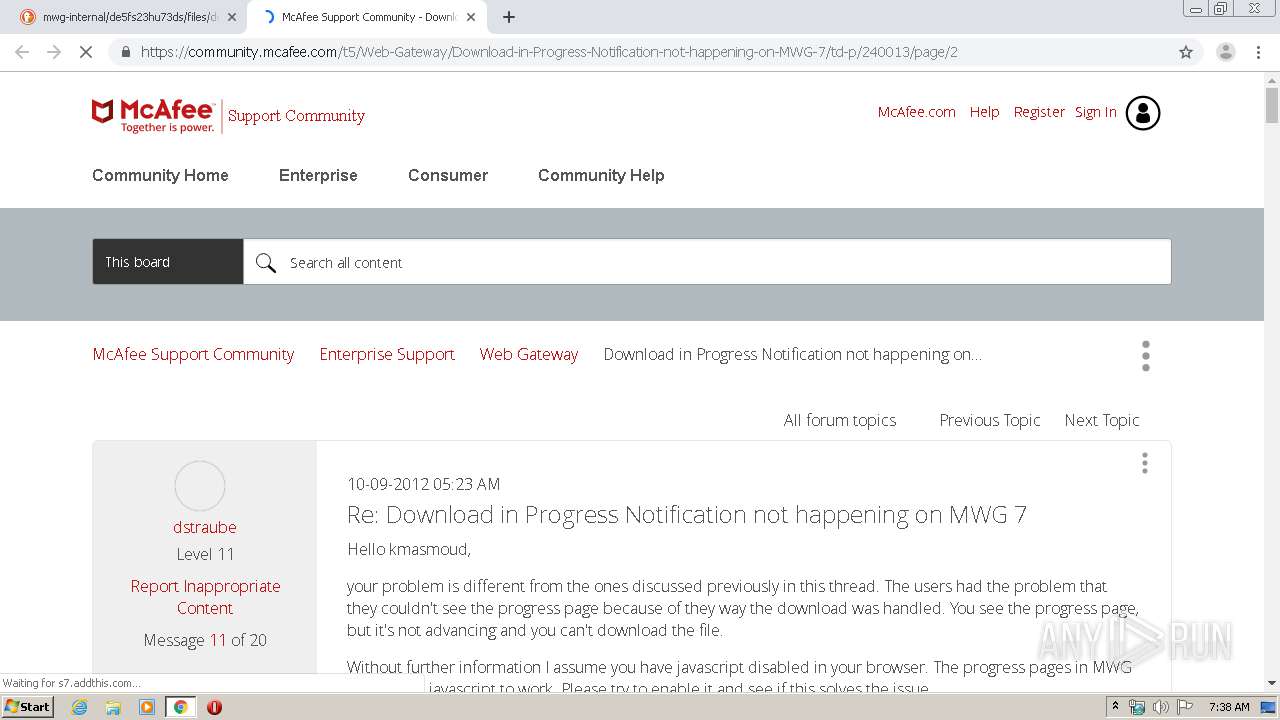
Task: Open the volume speaker tray icon
Action: 1161,707
